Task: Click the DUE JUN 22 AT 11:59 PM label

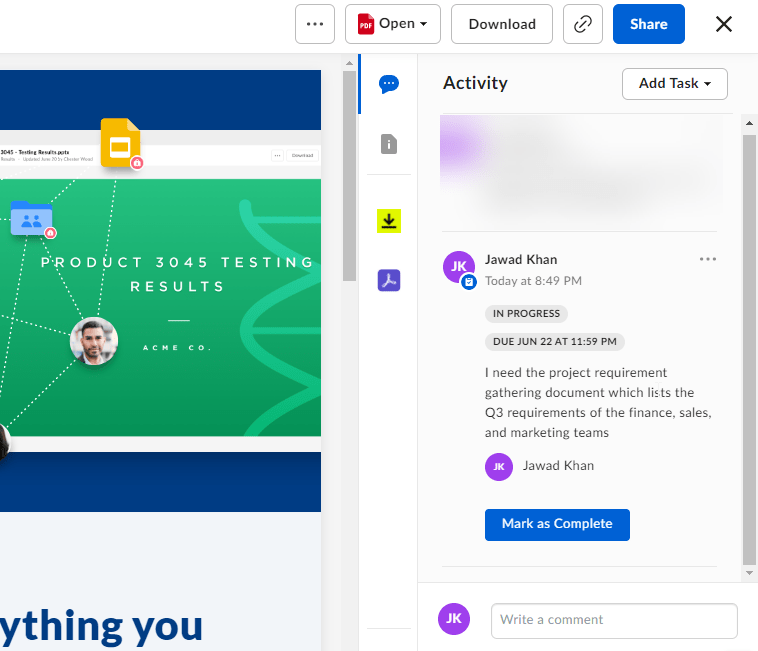Action: pyautogui.click(x=554, y=342)
